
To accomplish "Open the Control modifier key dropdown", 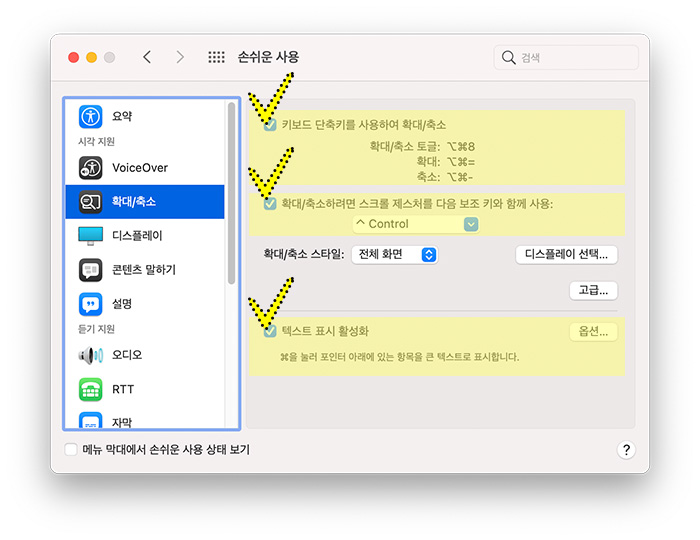I will coord(416,224).
